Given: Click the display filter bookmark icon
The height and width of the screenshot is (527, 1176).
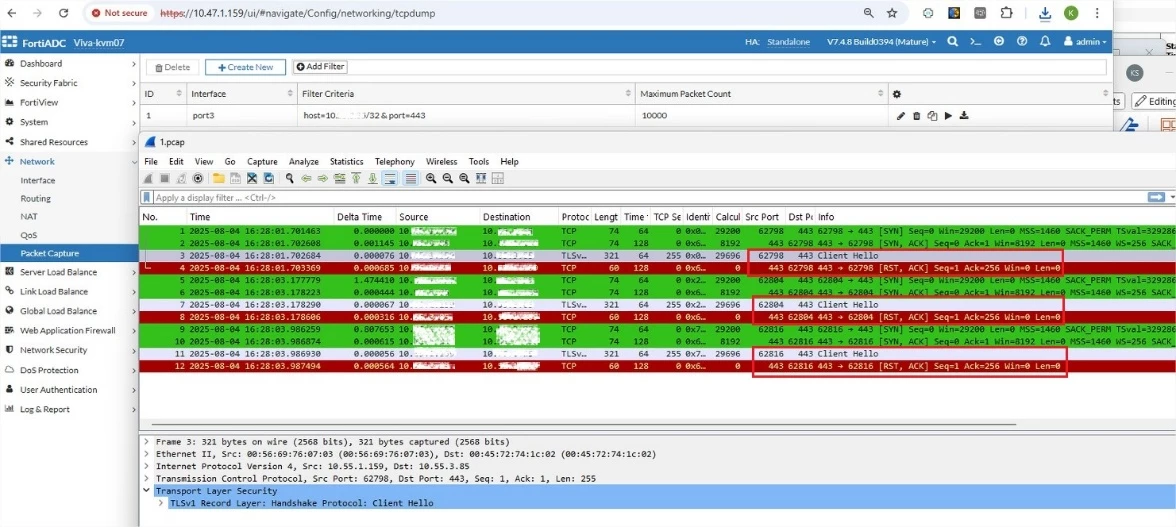Looking at the screenshot, I should point(148,197).
